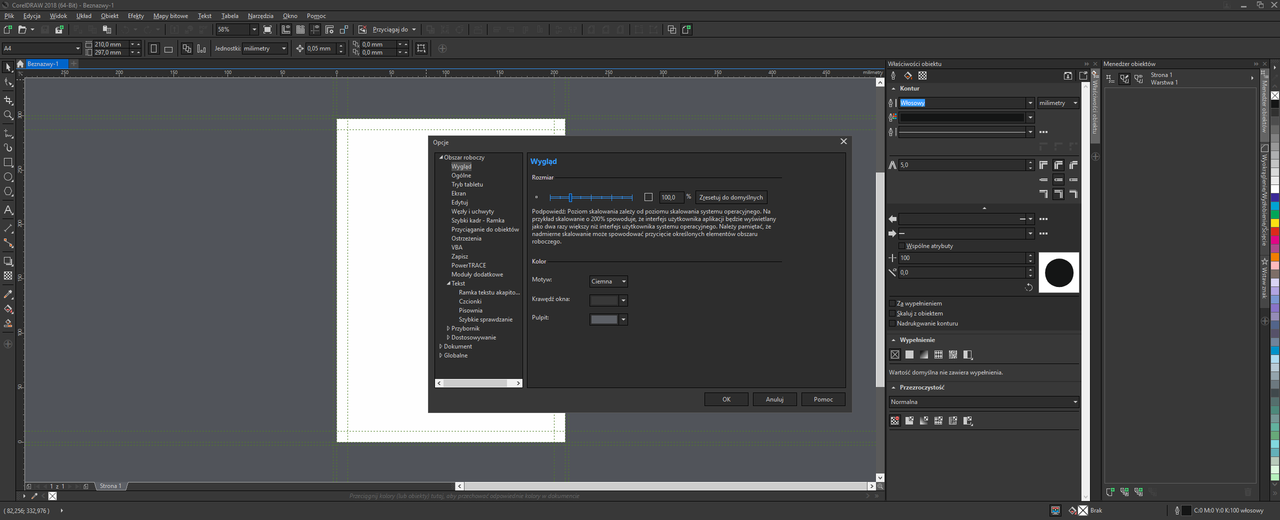
Task: Open the Narzędzia menu
Action: 261,16
